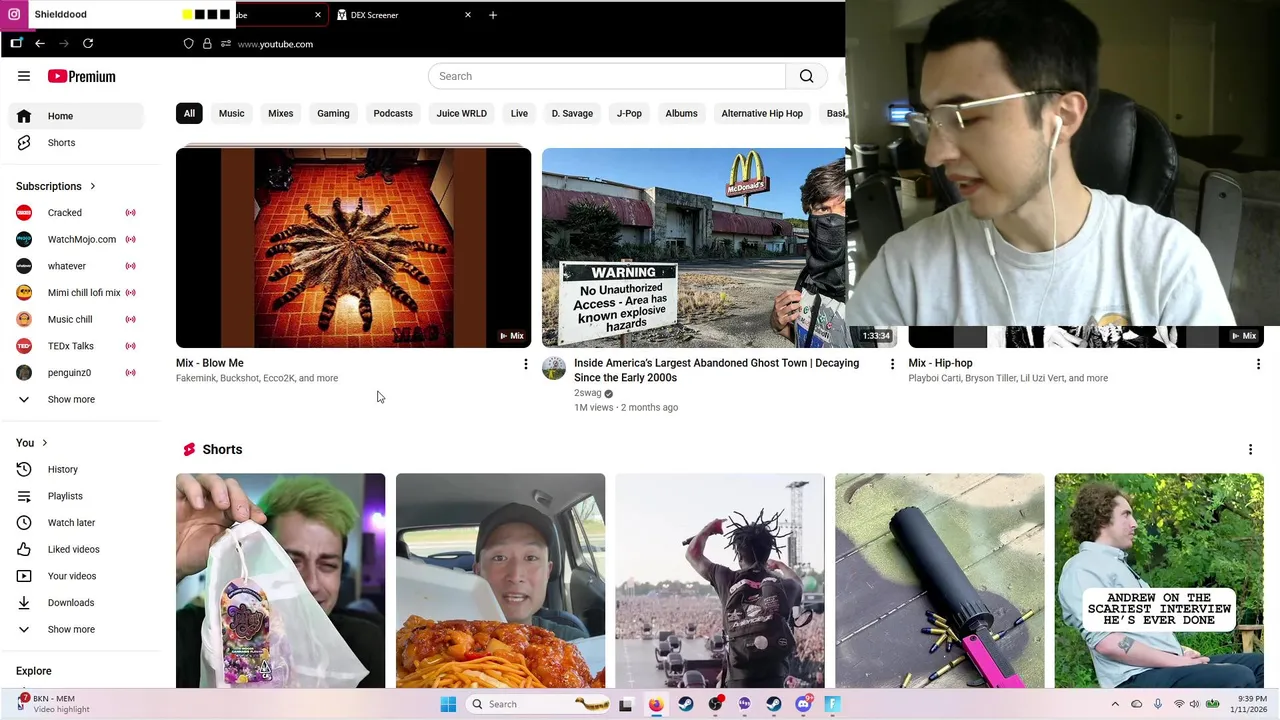Image resolution: width=1280 pixels, height=720 pixels.
Task: Open the concert crowd Short thumbnail
Action: click(x=720, y=581)
